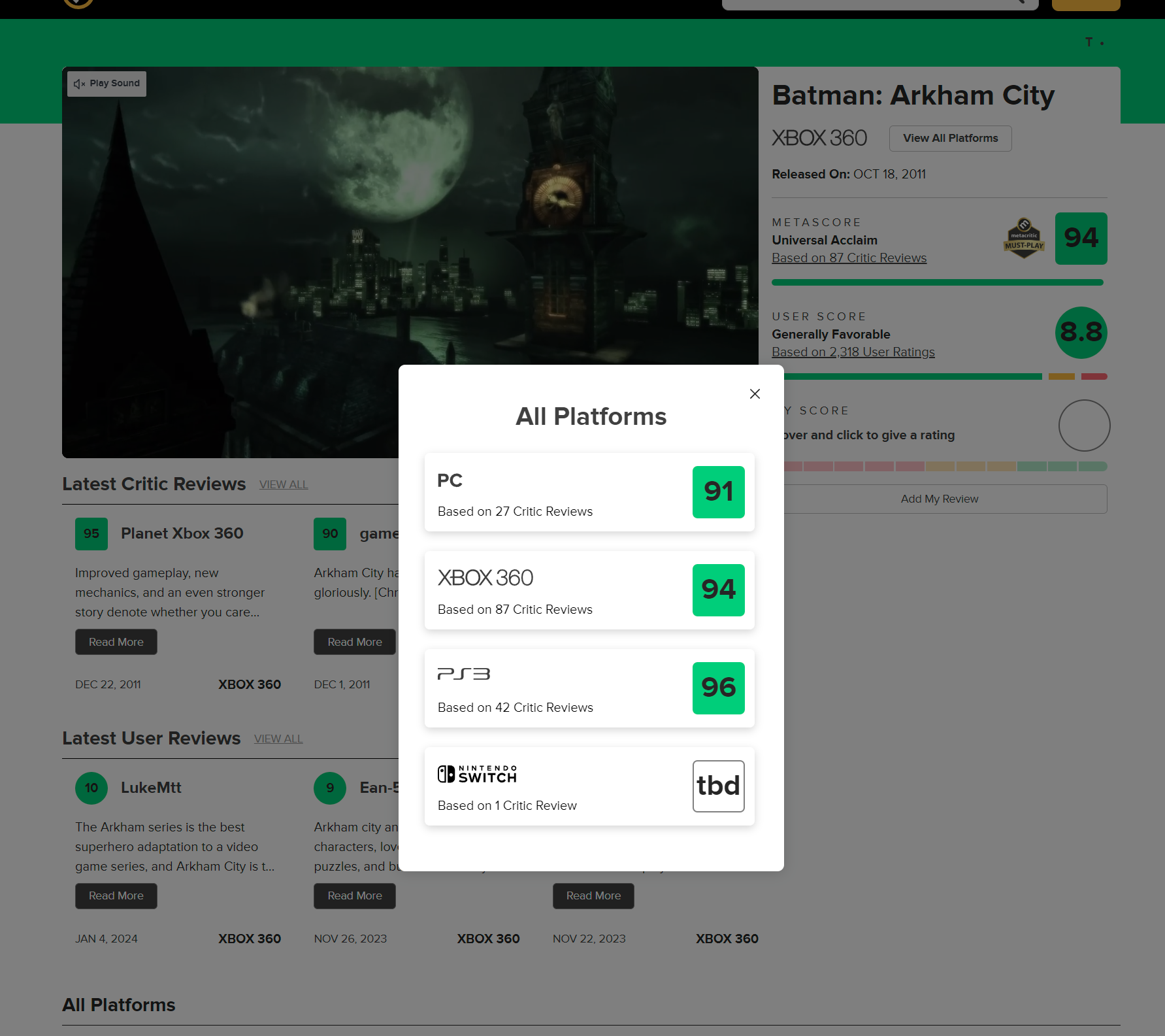Click the Metascore green progress bar
Screen dimensions: 1165x1036
(x=938, y=282)
